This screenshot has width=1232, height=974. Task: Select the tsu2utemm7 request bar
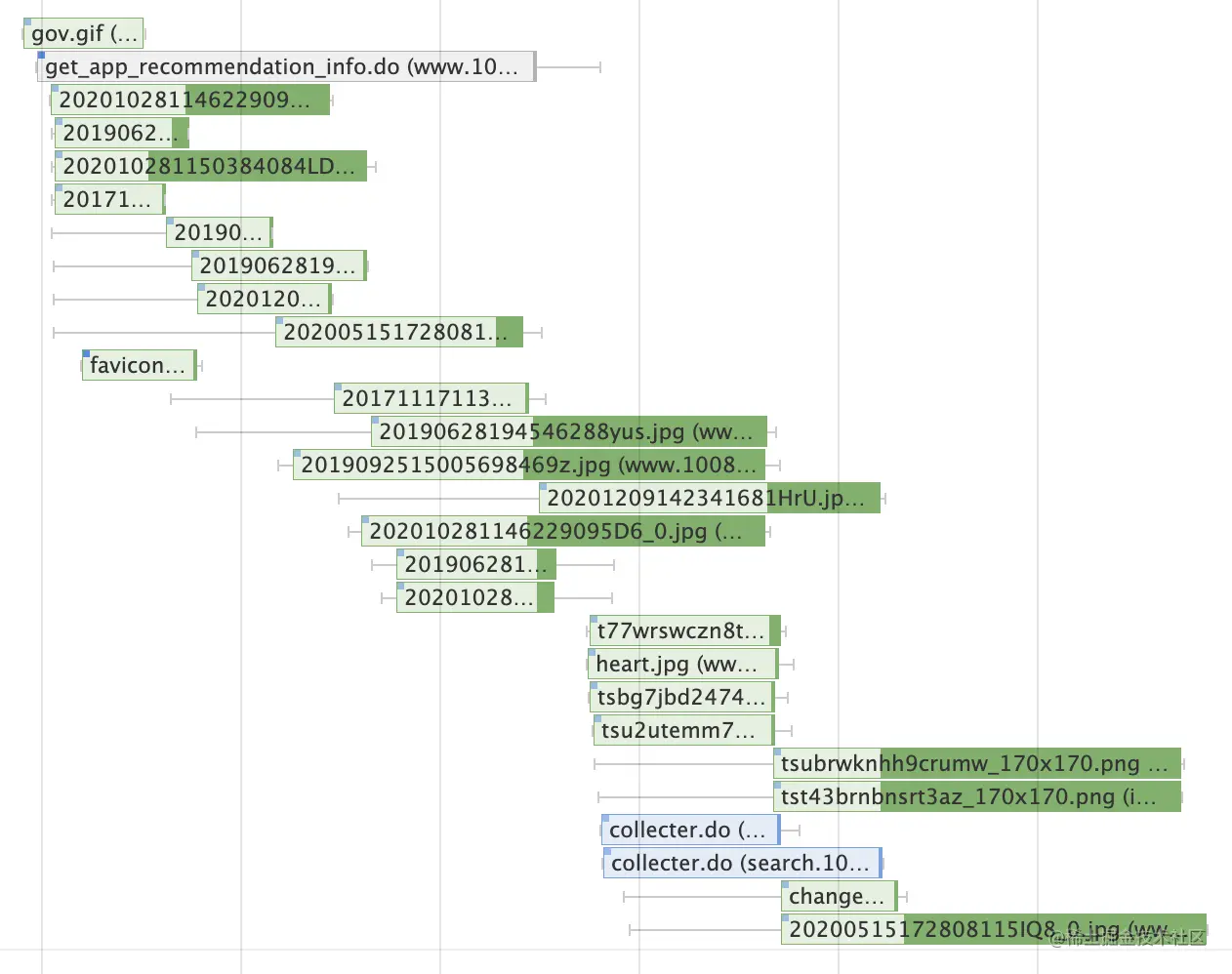tap(684, 730)
